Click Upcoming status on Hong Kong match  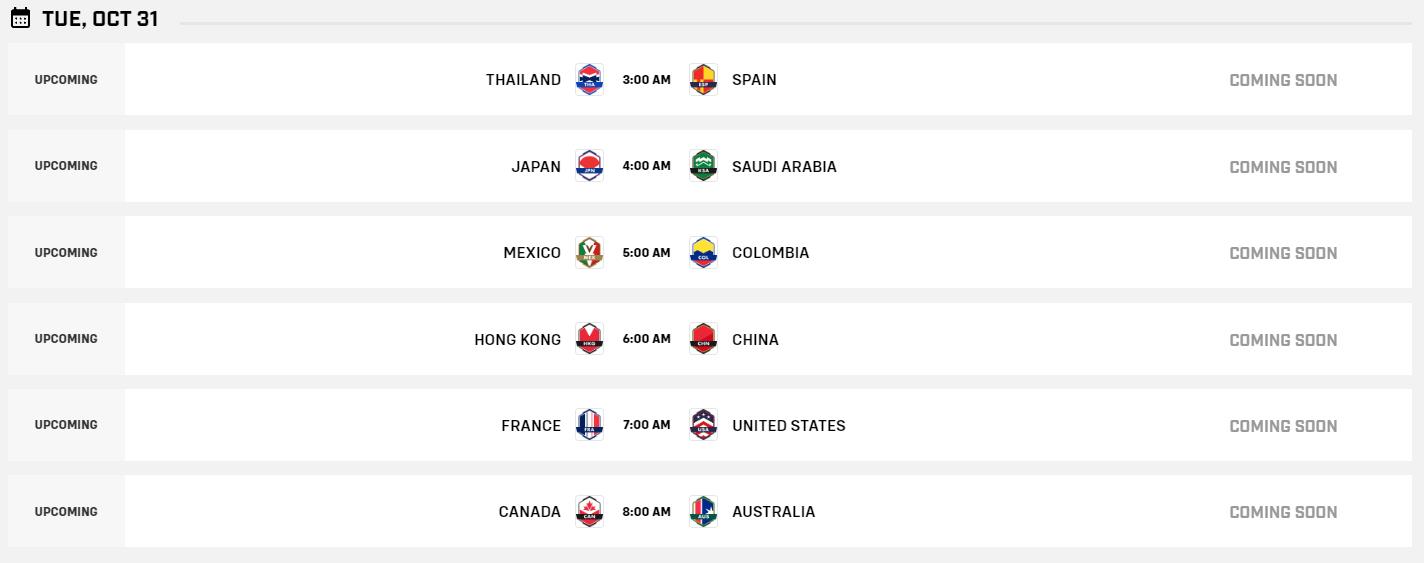pos(66,339)
